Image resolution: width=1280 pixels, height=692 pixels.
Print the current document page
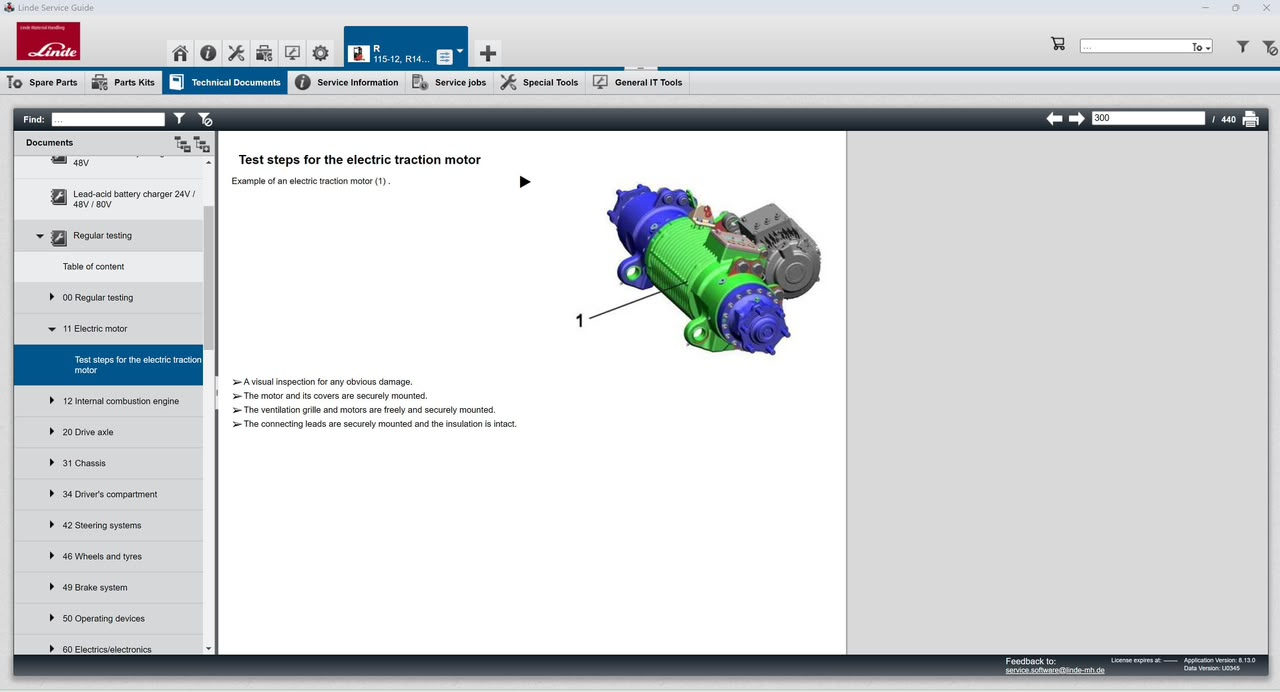[x=1250, y=119]
